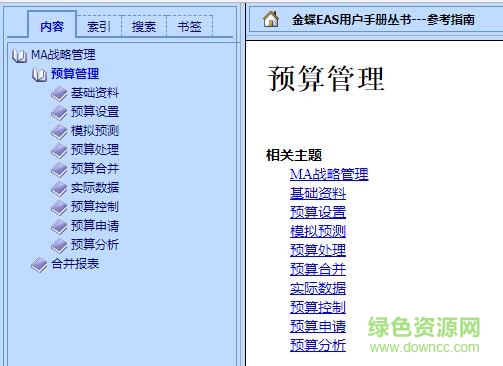Open 模拟预测 in the contents tree
This screenshot has height=366, width=503.
click(95, 131)
